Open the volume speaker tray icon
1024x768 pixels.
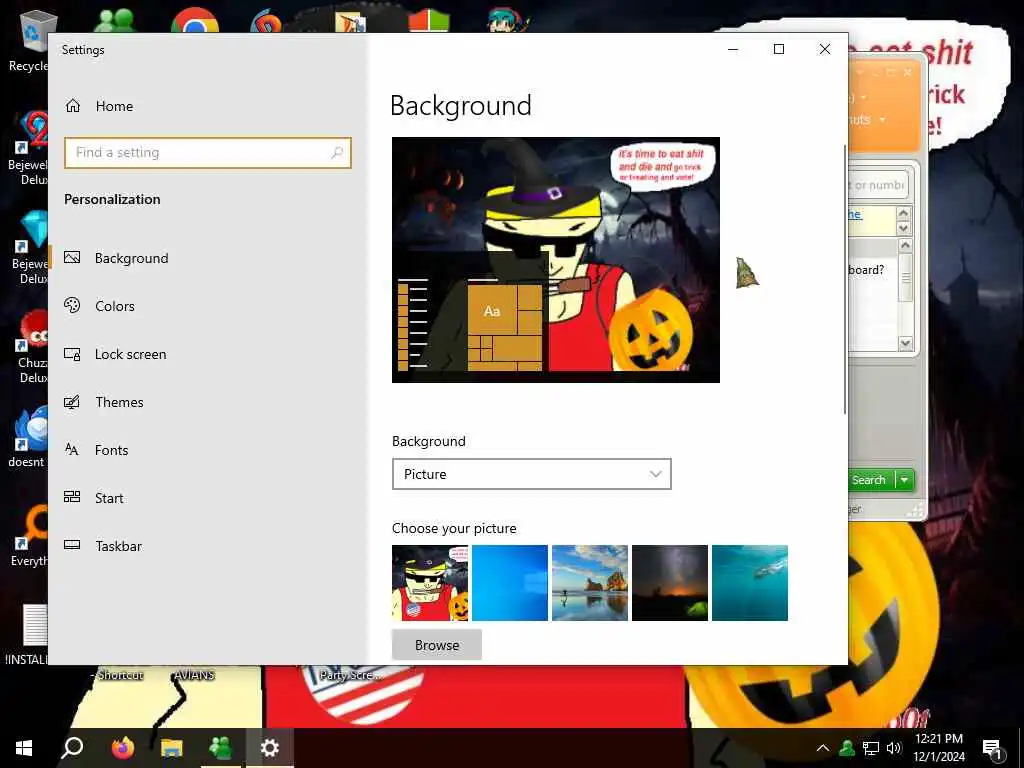894,748
